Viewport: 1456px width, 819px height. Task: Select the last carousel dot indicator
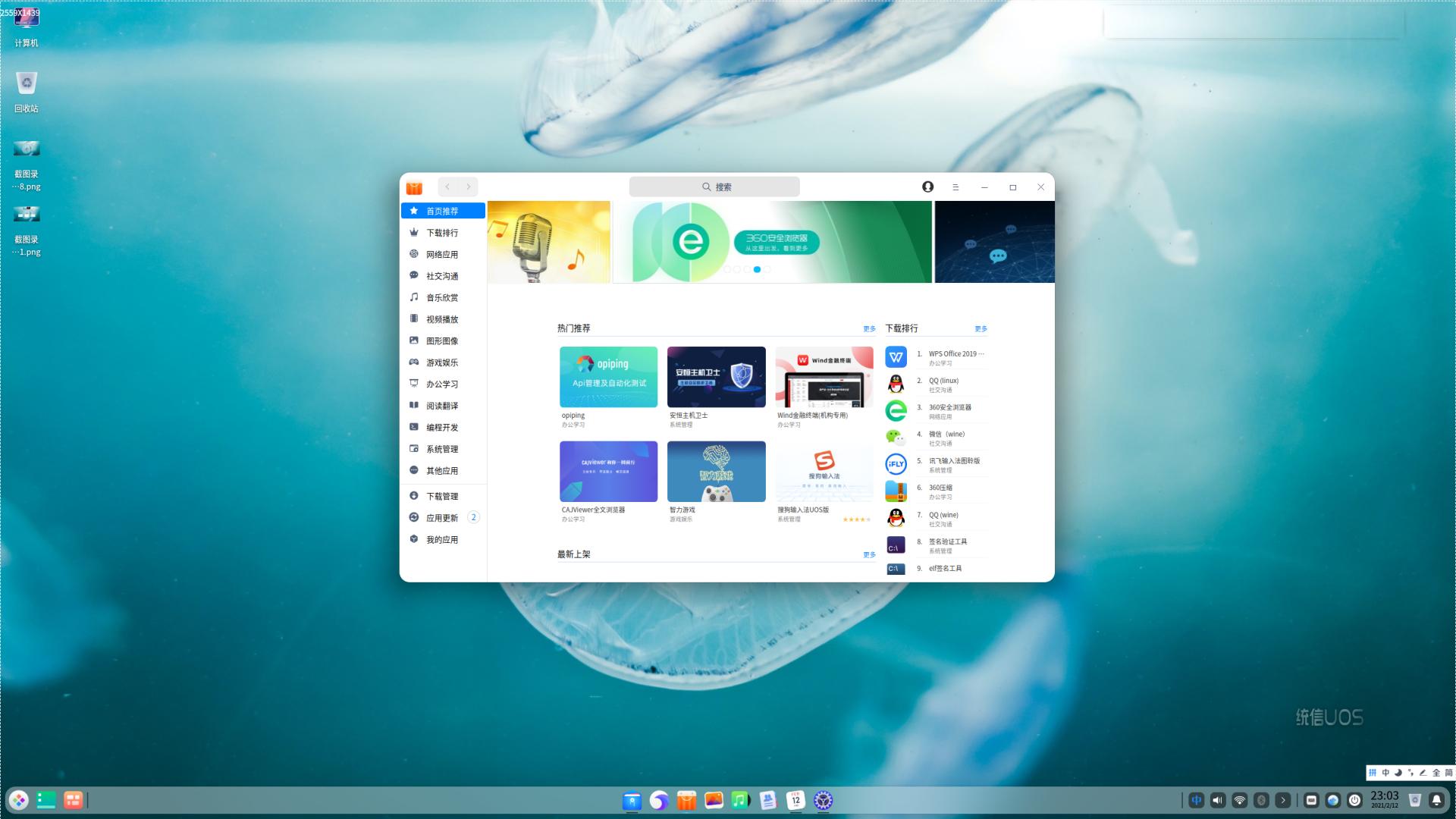point(767,269)
